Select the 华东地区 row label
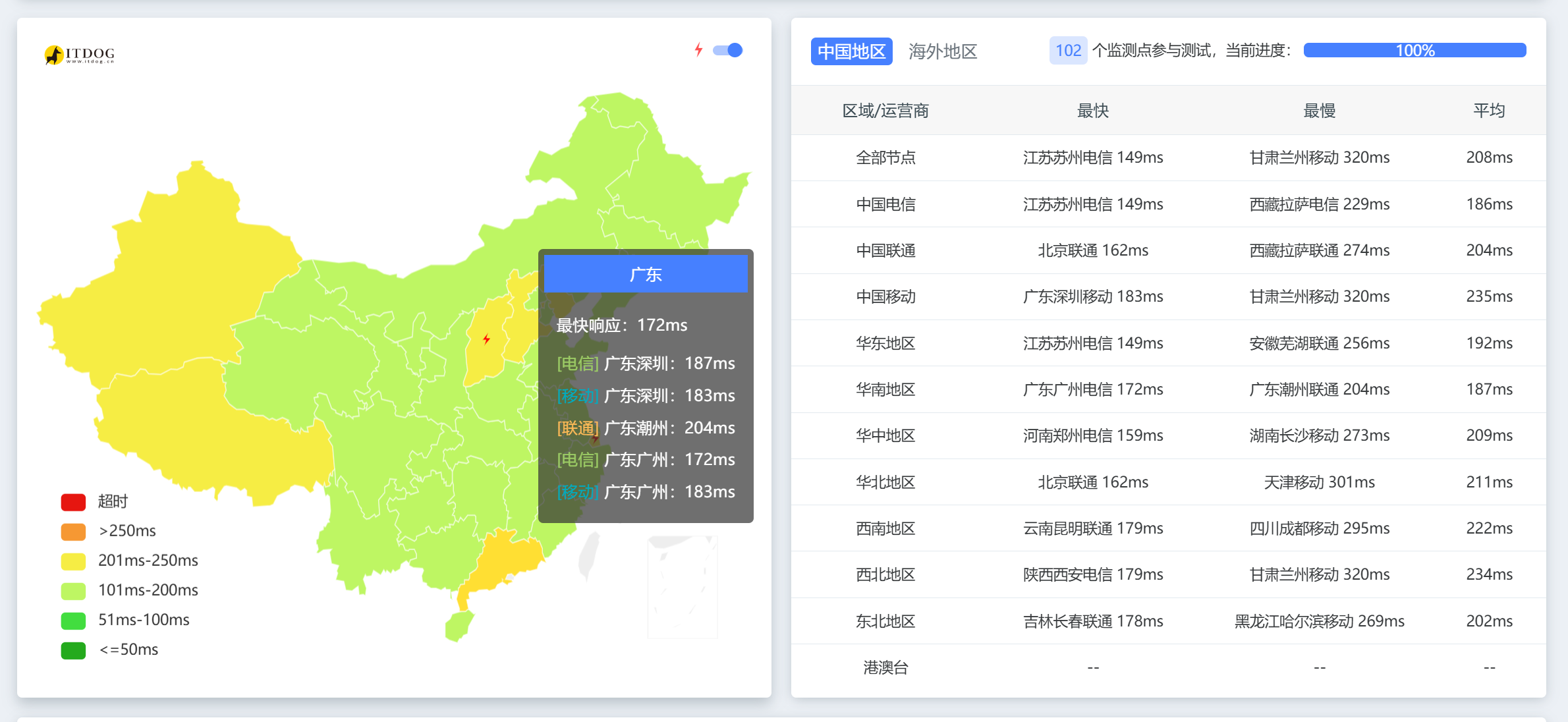This screenshot has height=722, width=1568. click(885, 343)
